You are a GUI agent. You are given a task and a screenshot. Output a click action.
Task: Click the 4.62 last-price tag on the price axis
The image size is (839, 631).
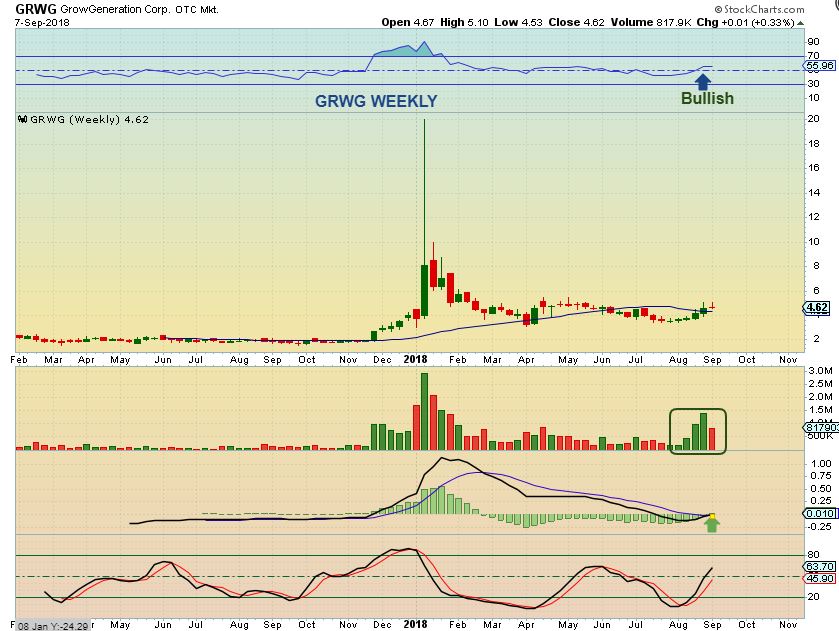(x=817, y=307)
